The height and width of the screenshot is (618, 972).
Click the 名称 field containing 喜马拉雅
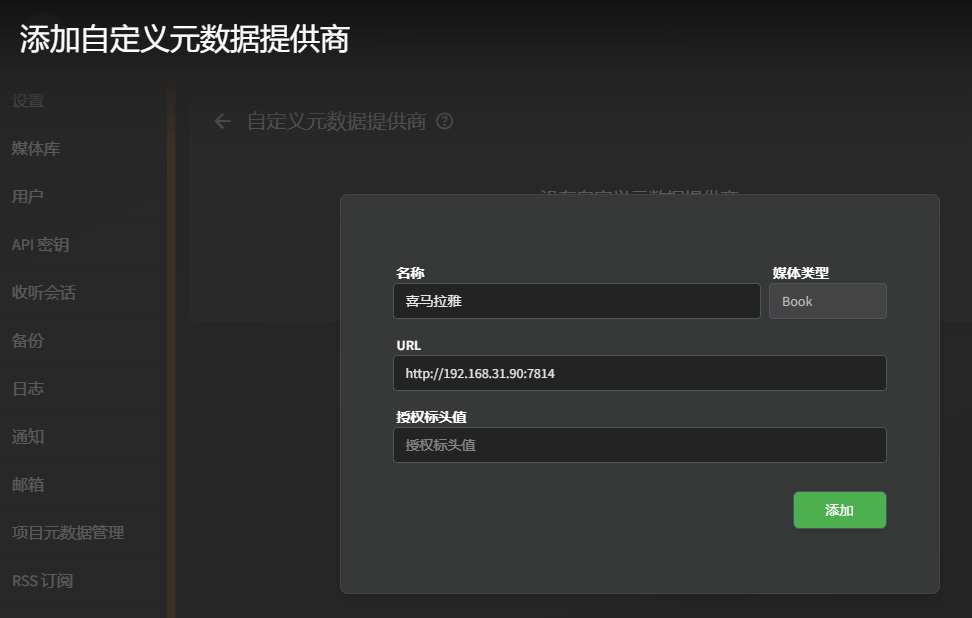[576, 301]
